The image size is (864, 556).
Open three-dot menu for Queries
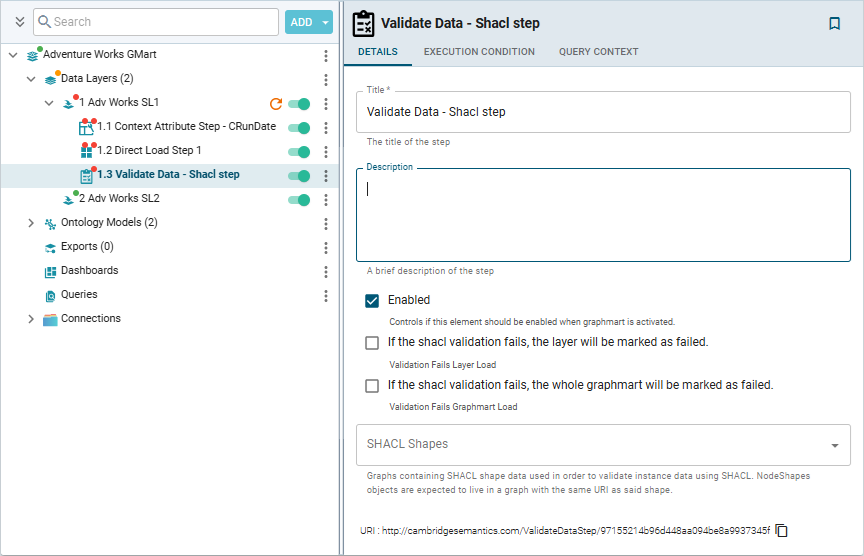tap(325, 295)
